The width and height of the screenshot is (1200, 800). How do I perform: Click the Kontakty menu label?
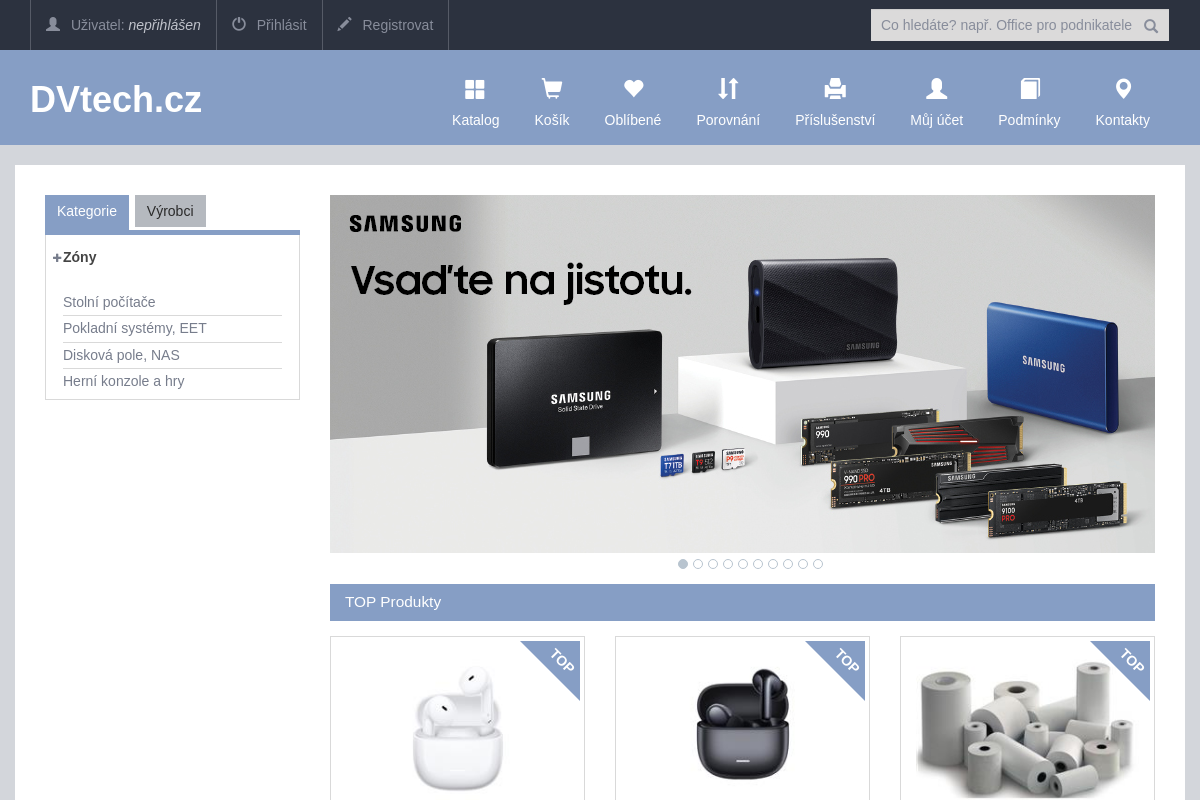(1123, 120)
